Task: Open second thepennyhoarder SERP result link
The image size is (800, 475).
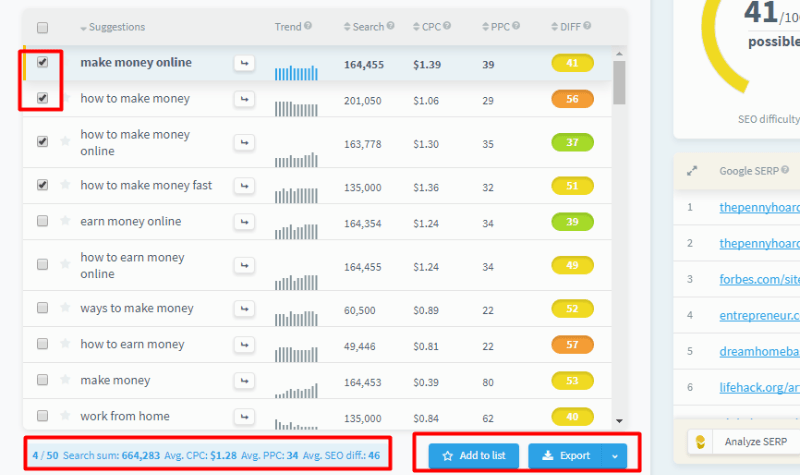Action: (760, 243)
